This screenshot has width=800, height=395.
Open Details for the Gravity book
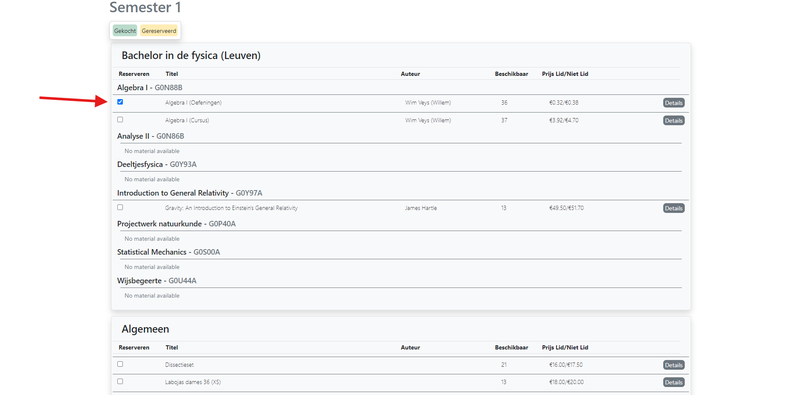tap(673, 208)
